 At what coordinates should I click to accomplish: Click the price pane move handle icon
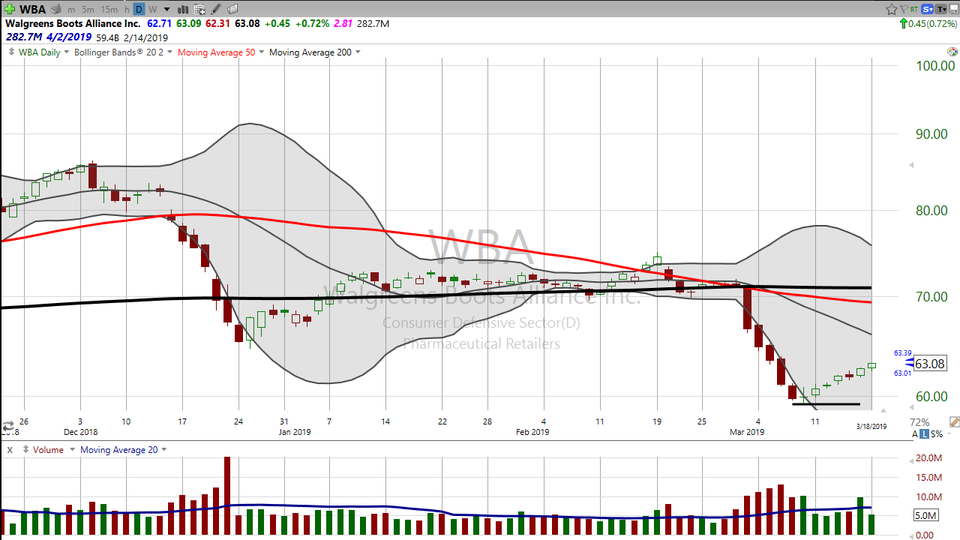point(11,53)
